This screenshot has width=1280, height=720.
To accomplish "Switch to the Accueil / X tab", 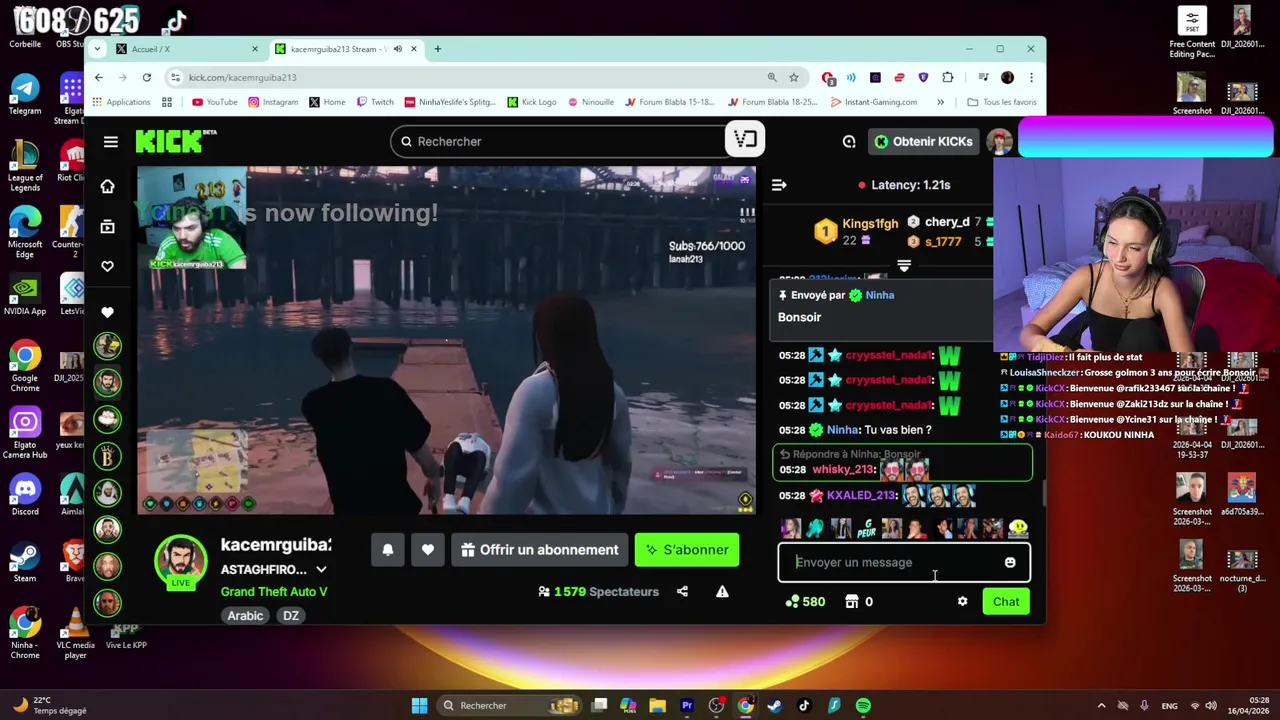I will [x=187, y=49].
